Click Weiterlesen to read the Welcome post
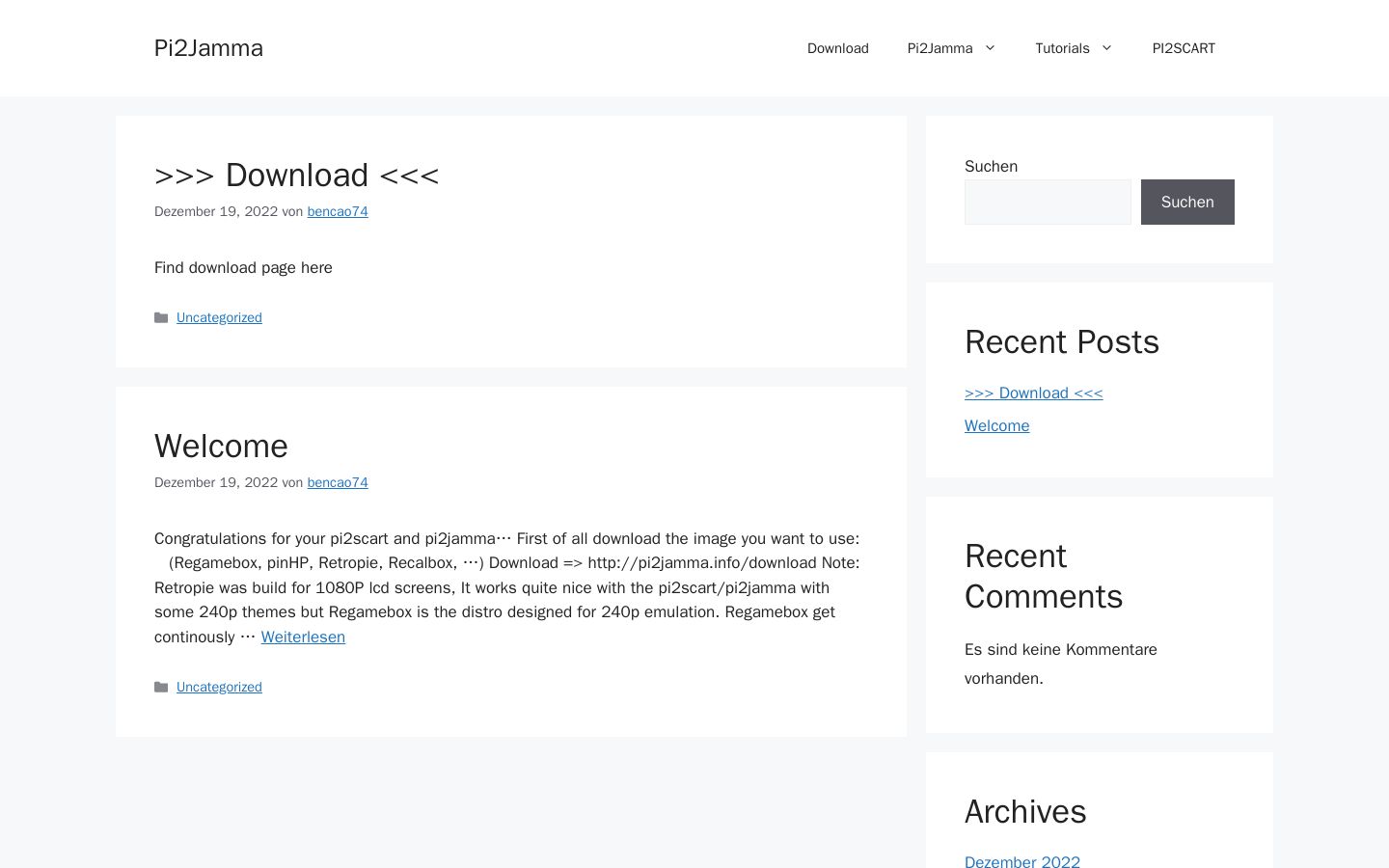The image size is (1389, 868). (x=303, y=637)
